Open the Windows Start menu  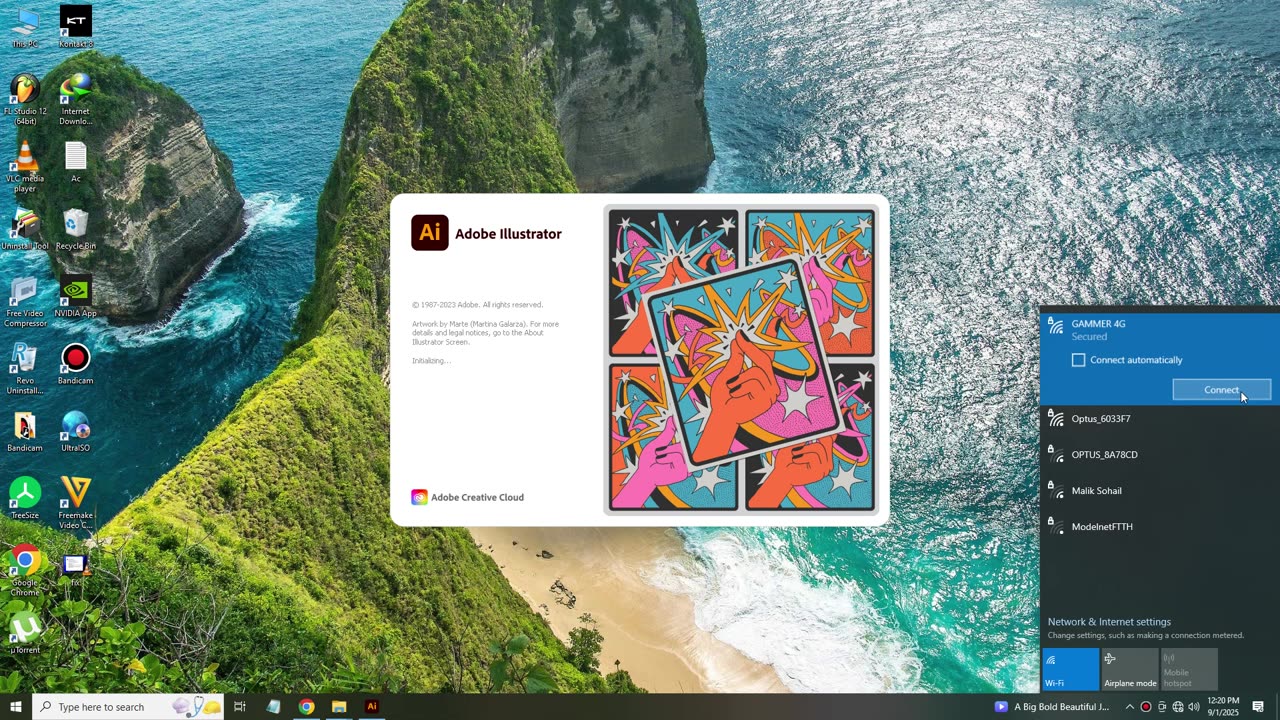pyautogui.click(x=16, y=707)
